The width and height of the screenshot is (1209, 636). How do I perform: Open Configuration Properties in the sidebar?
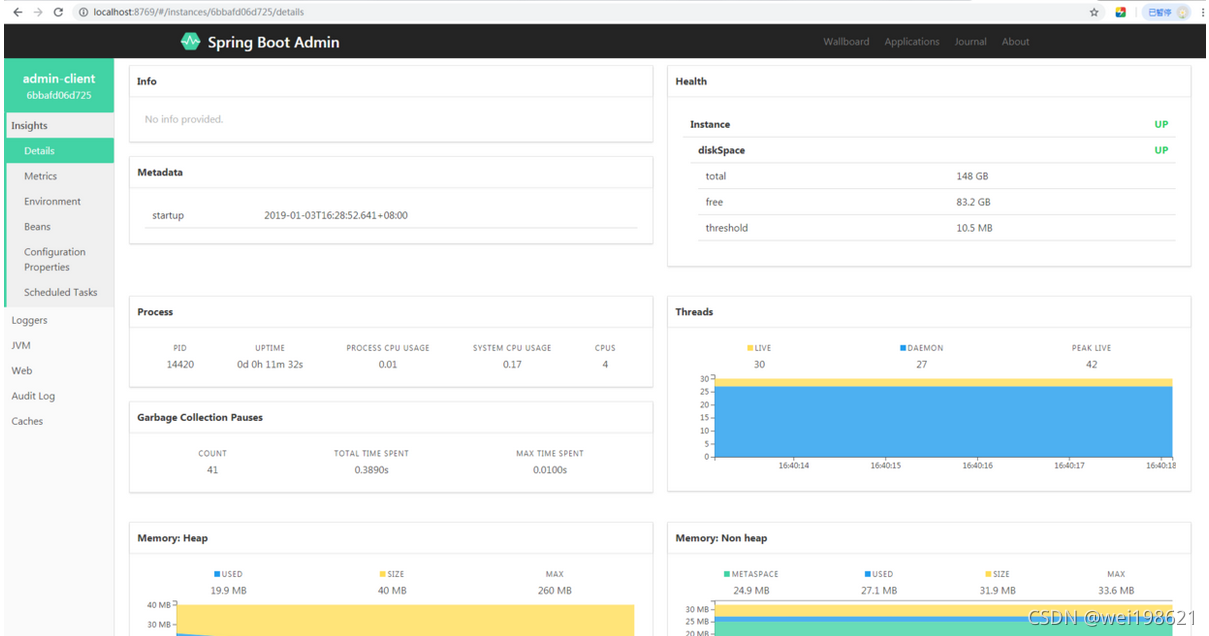pyautogui.click(x=59, y=260)
